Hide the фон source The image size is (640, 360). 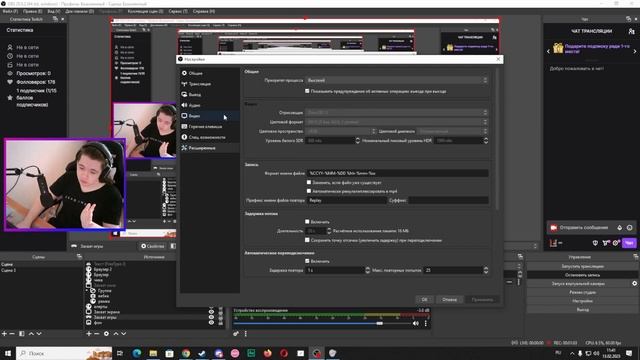[x=211, y=322]
